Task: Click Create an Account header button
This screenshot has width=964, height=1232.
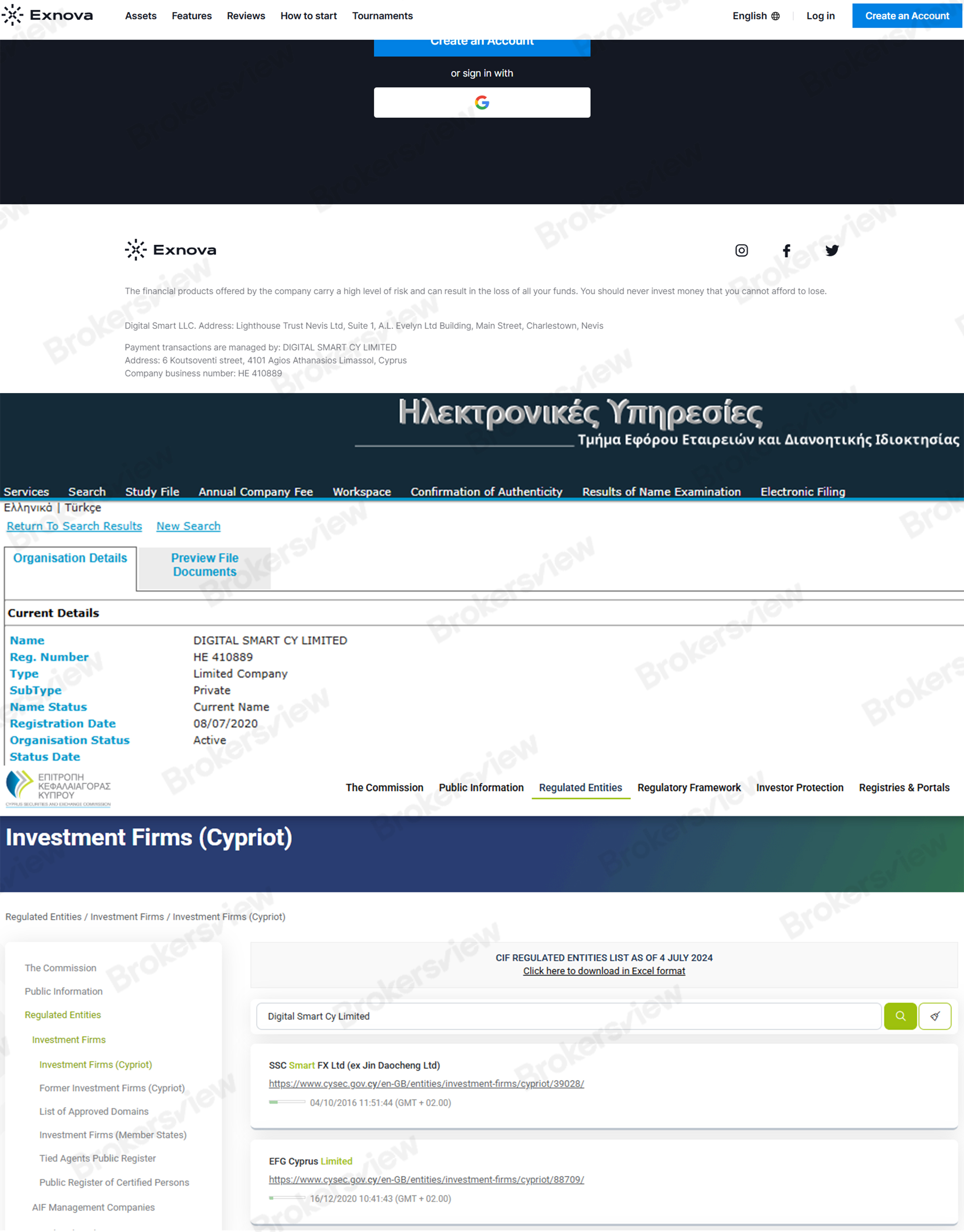Action: coord(906,16)
